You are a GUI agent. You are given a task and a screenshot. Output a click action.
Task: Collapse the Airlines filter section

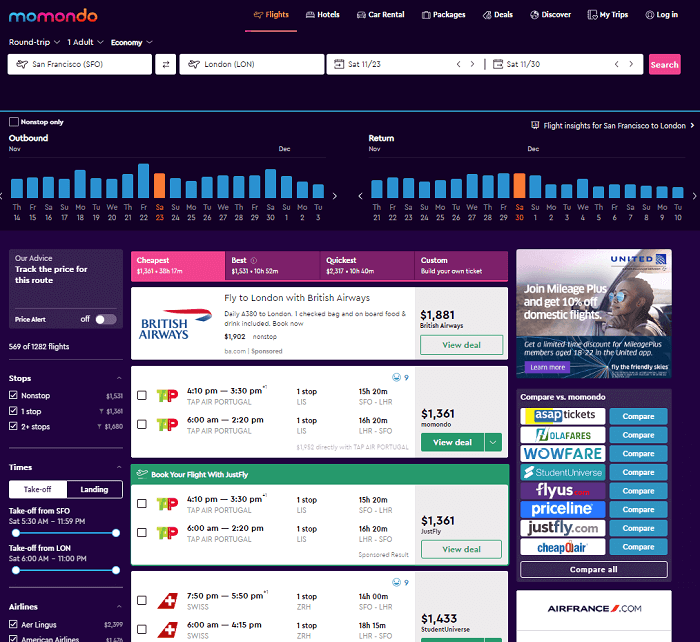pos(119,606)
